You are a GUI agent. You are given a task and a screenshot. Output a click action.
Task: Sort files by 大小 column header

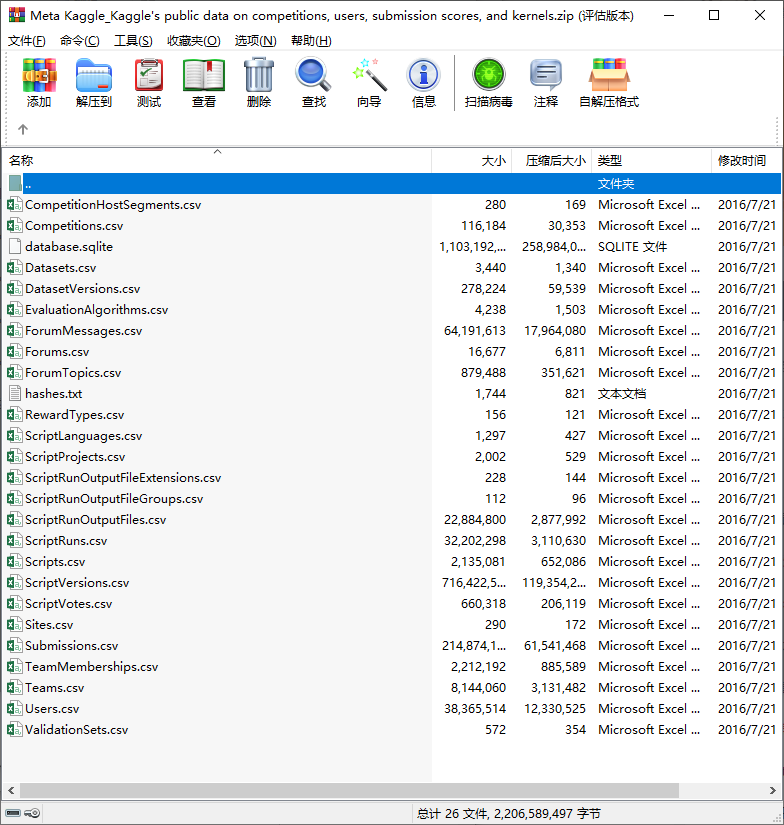click(x=472, y=160)
